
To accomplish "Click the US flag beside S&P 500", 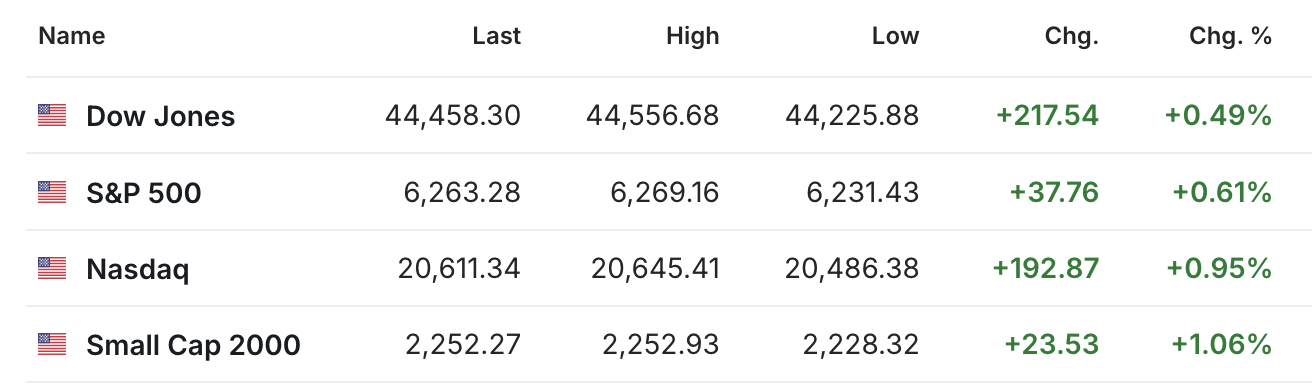I will click(x=52, y=192).
